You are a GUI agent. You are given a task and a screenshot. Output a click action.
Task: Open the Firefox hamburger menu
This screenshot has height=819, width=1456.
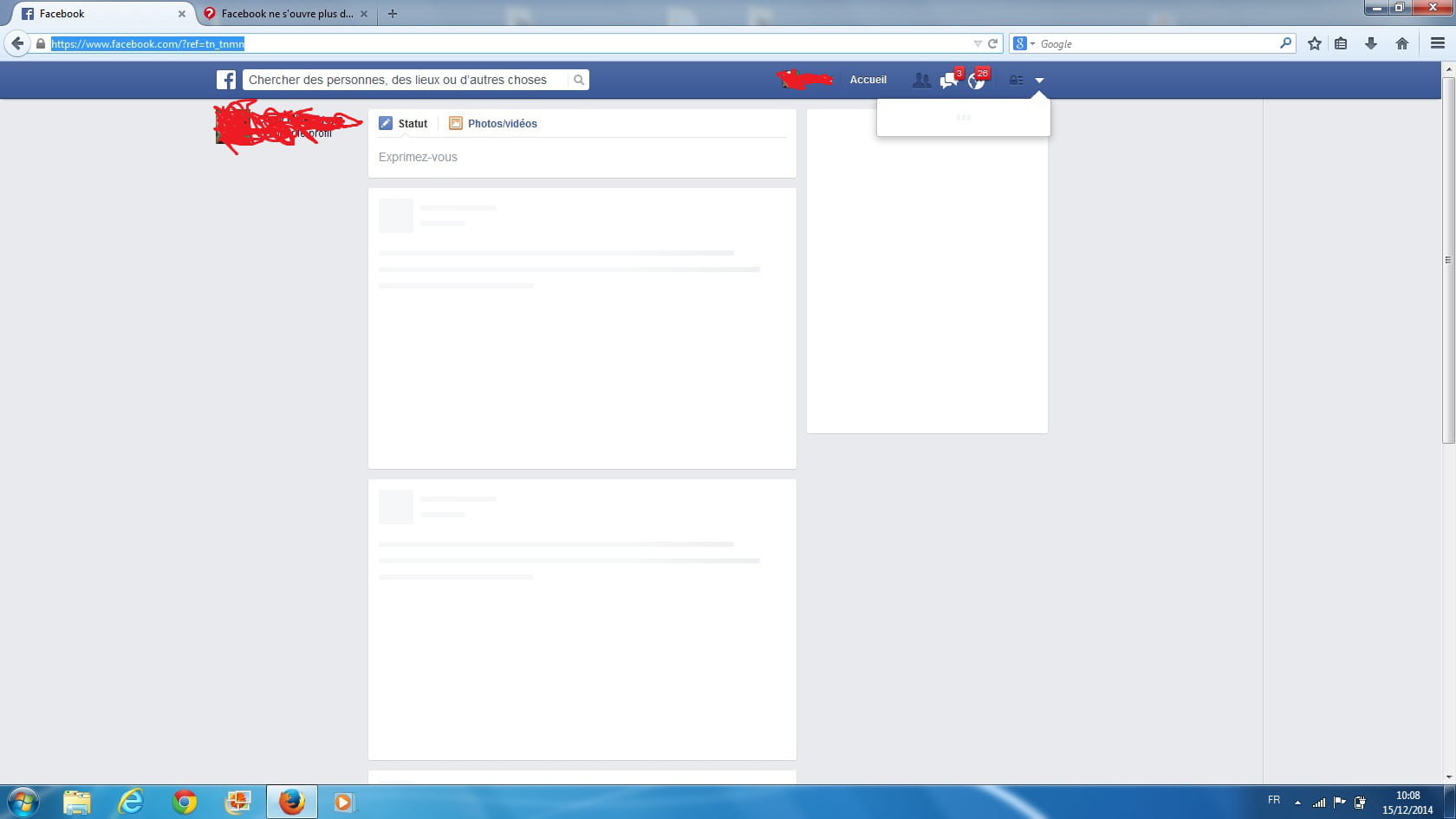(x=1437, y=43)
